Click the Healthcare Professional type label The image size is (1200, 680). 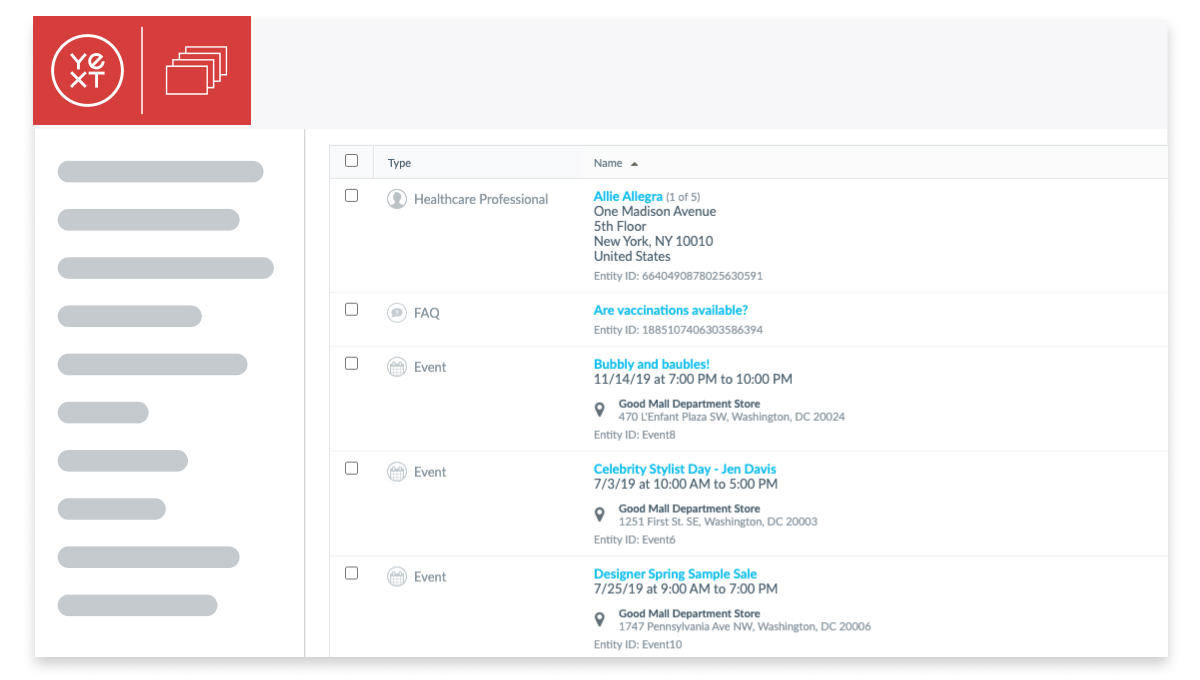click(481, 200)
